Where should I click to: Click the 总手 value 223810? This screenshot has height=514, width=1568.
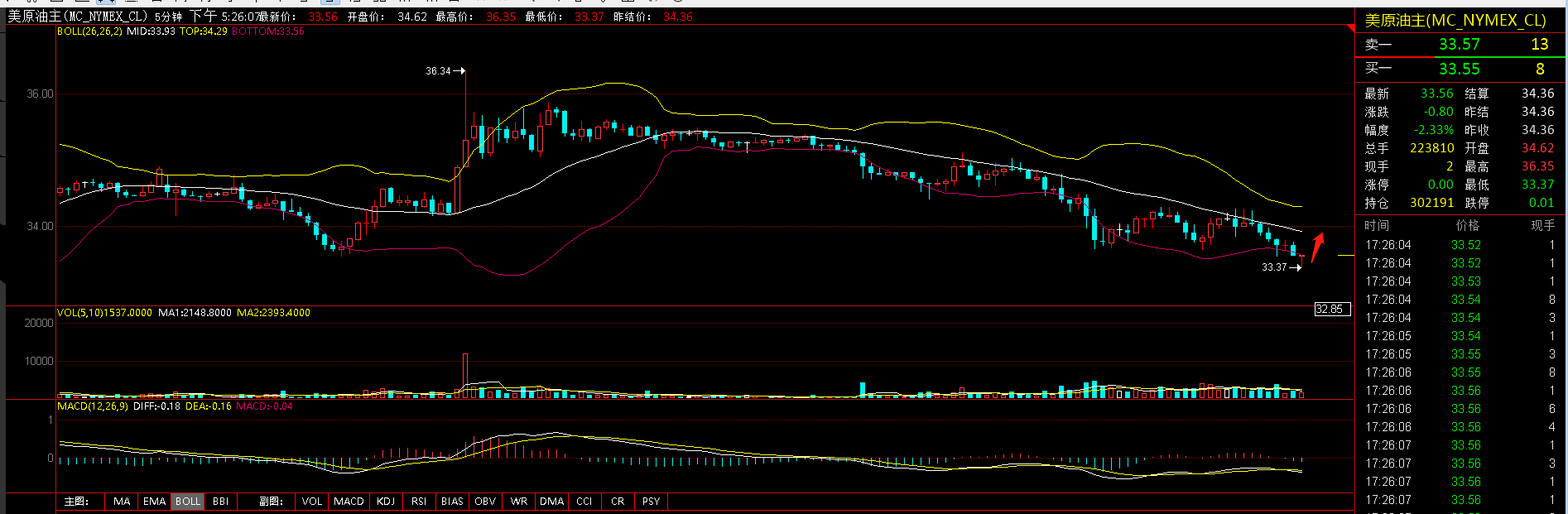click(1431, 148)
